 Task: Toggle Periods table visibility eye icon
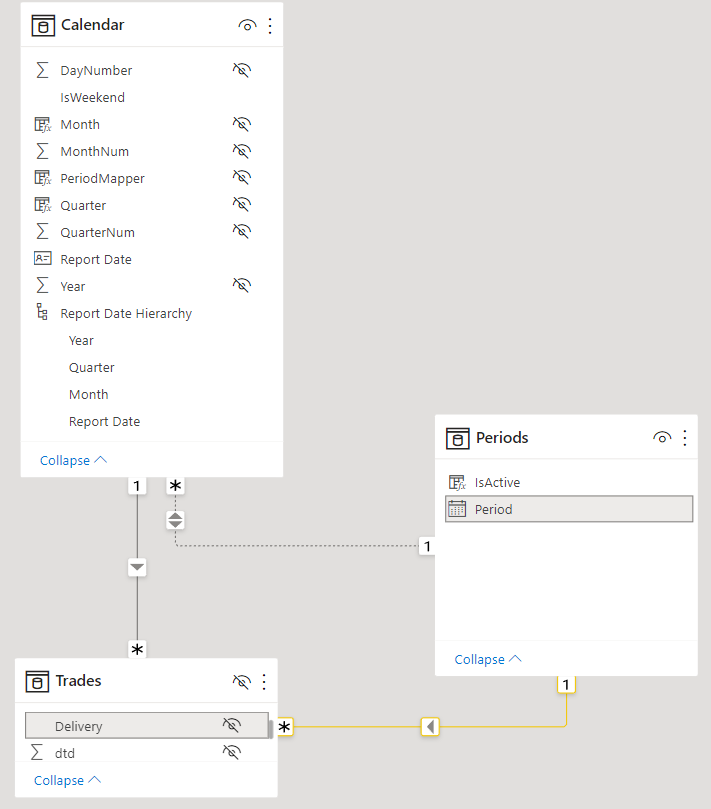point(662,438)
